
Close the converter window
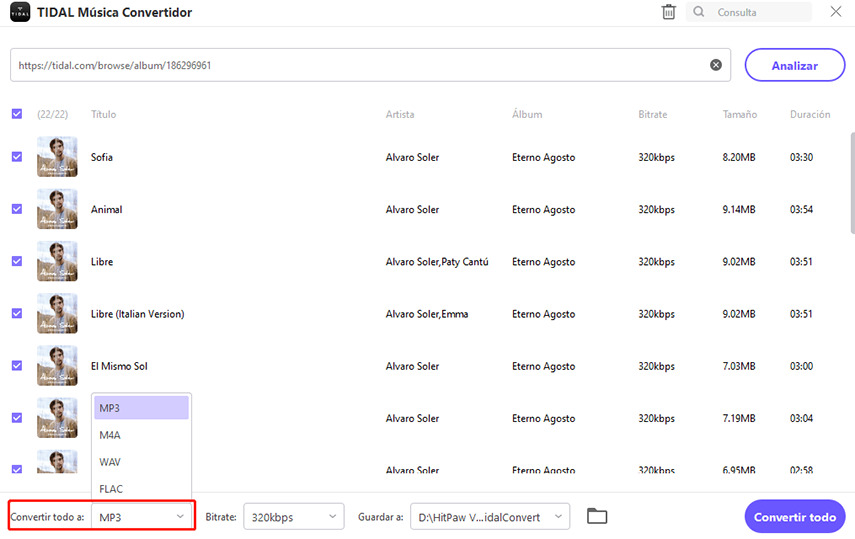click(836, 11)
